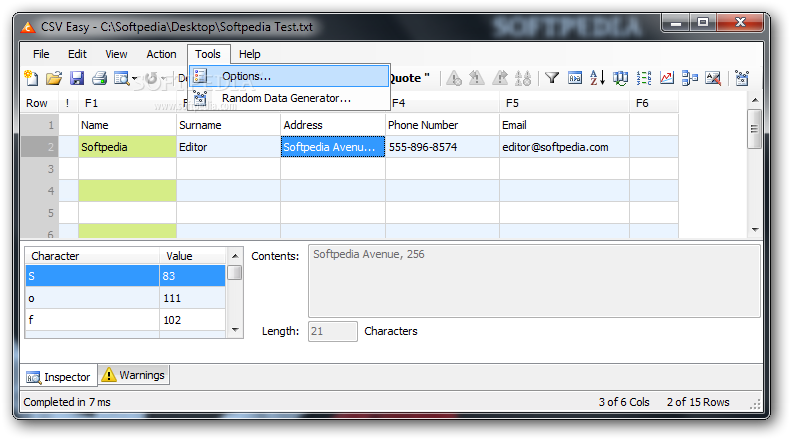791x440 pixels.
Task: Click the Row column header
Action: (x=39, y=103)
